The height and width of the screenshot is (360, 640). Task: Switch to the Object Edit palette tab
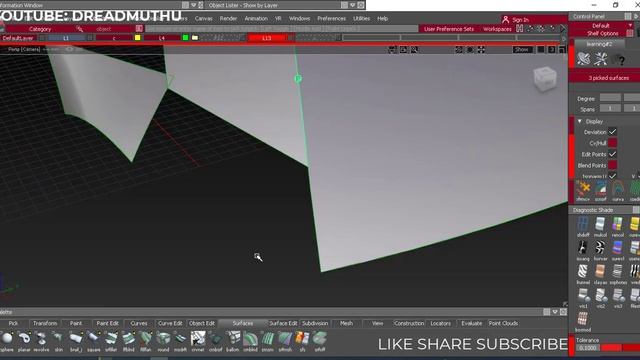pyautogui.click(x=202, y=323)
